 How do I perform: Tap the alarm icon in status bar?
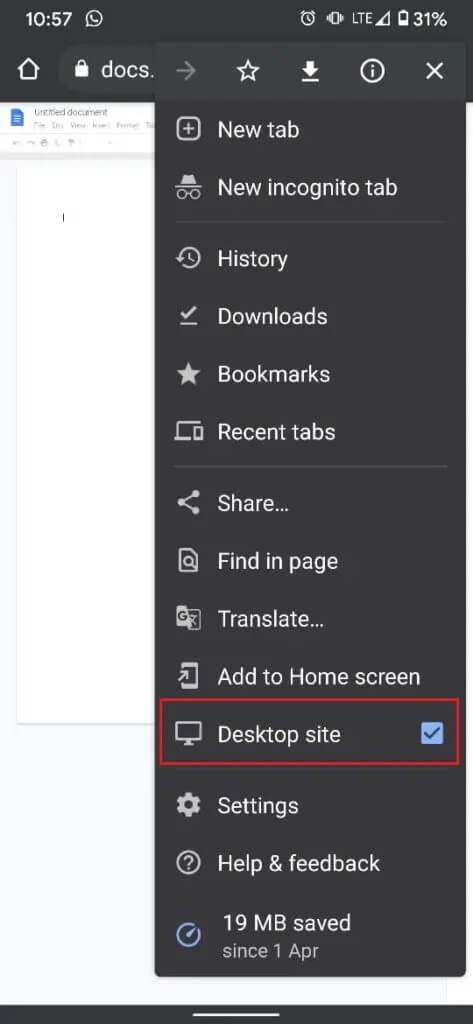click(308, 19)
